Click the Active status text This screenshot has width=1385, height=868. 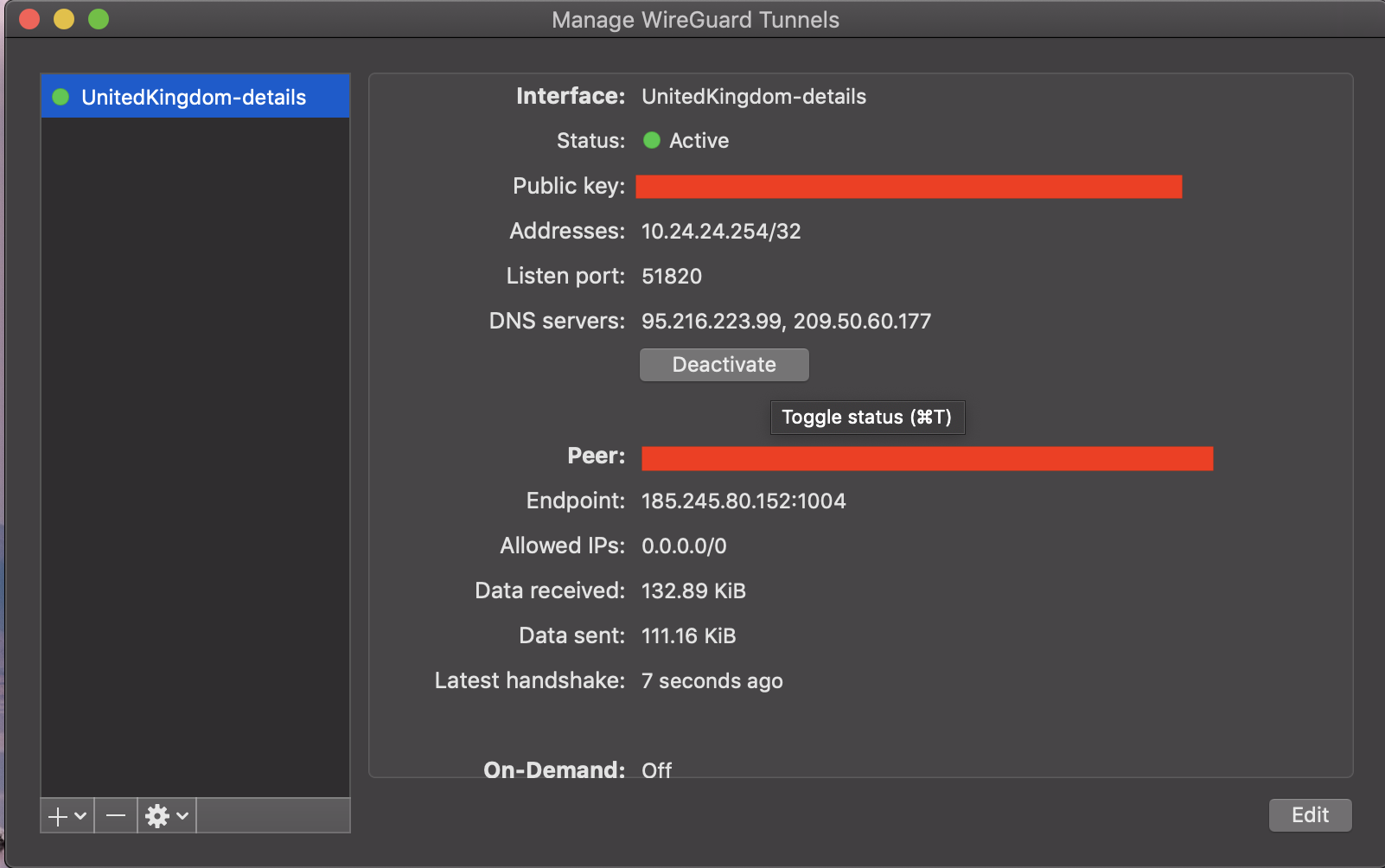tap(699, 141)
